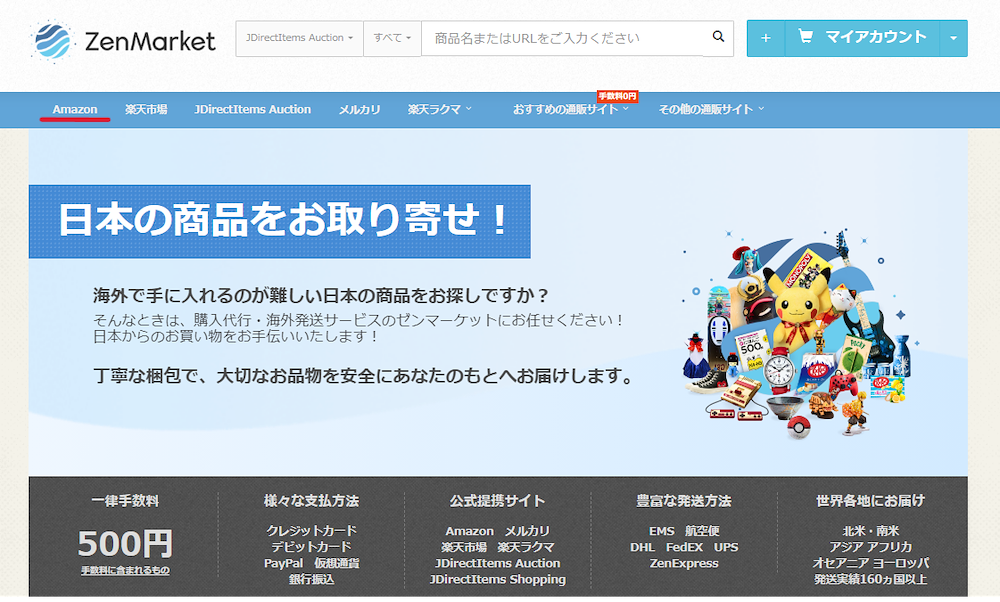The image size is (1000, 602).
Task: Click the ZenMarket logo icon
Action: pyautogui.click(x=53, y=41)
